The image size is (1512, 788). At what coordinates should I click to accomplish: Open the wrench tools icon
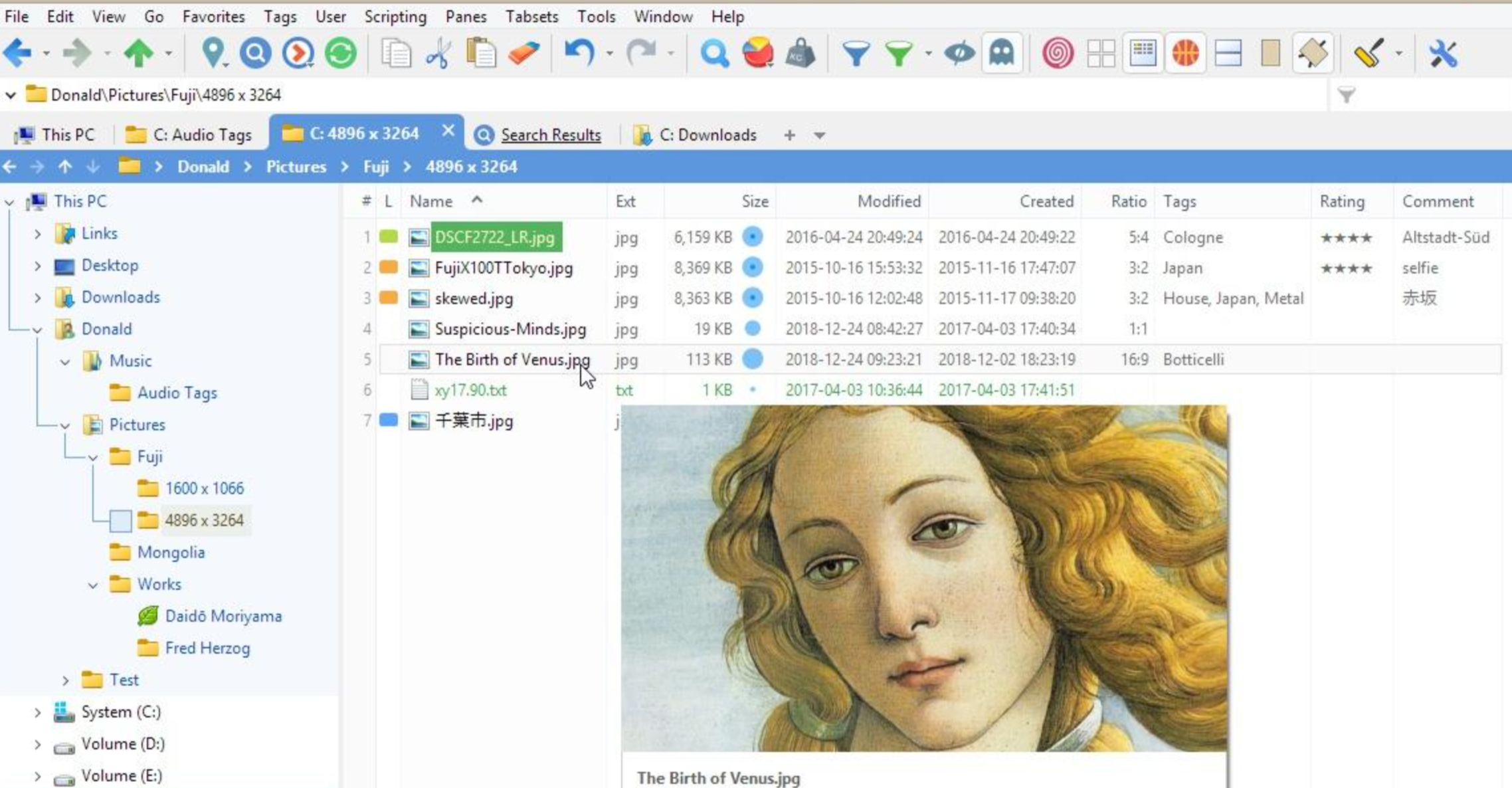(1443, 52)
